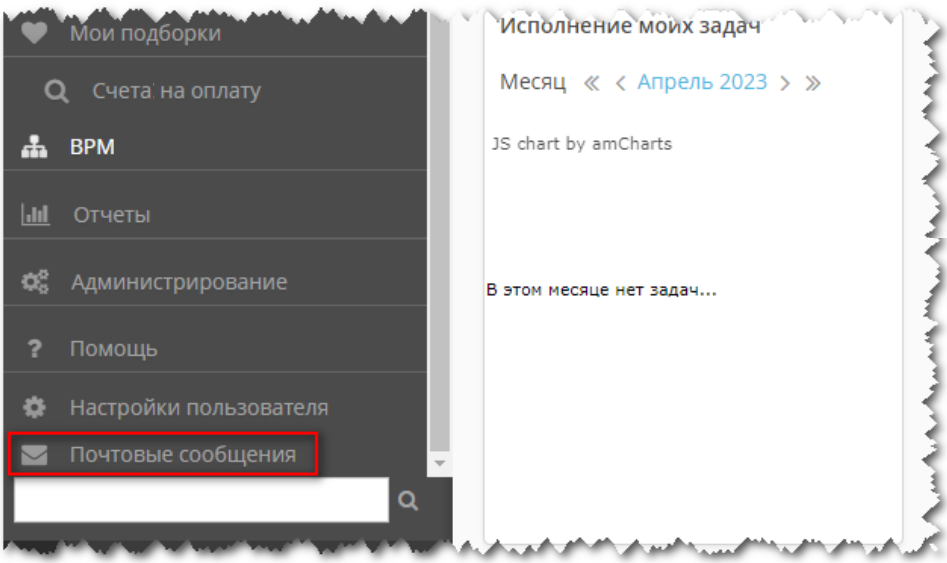Click the envelope icon for Почтовые сообщения
This screenshot has width=947, height=563.
pyautogui.click(x=35, y=455)
